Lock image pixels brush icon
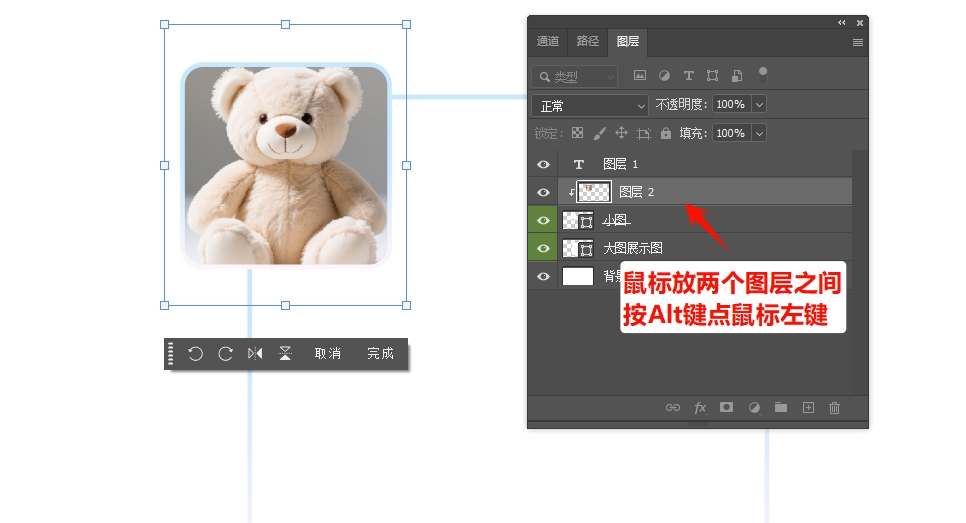966x523 pixels. point(599,133)
